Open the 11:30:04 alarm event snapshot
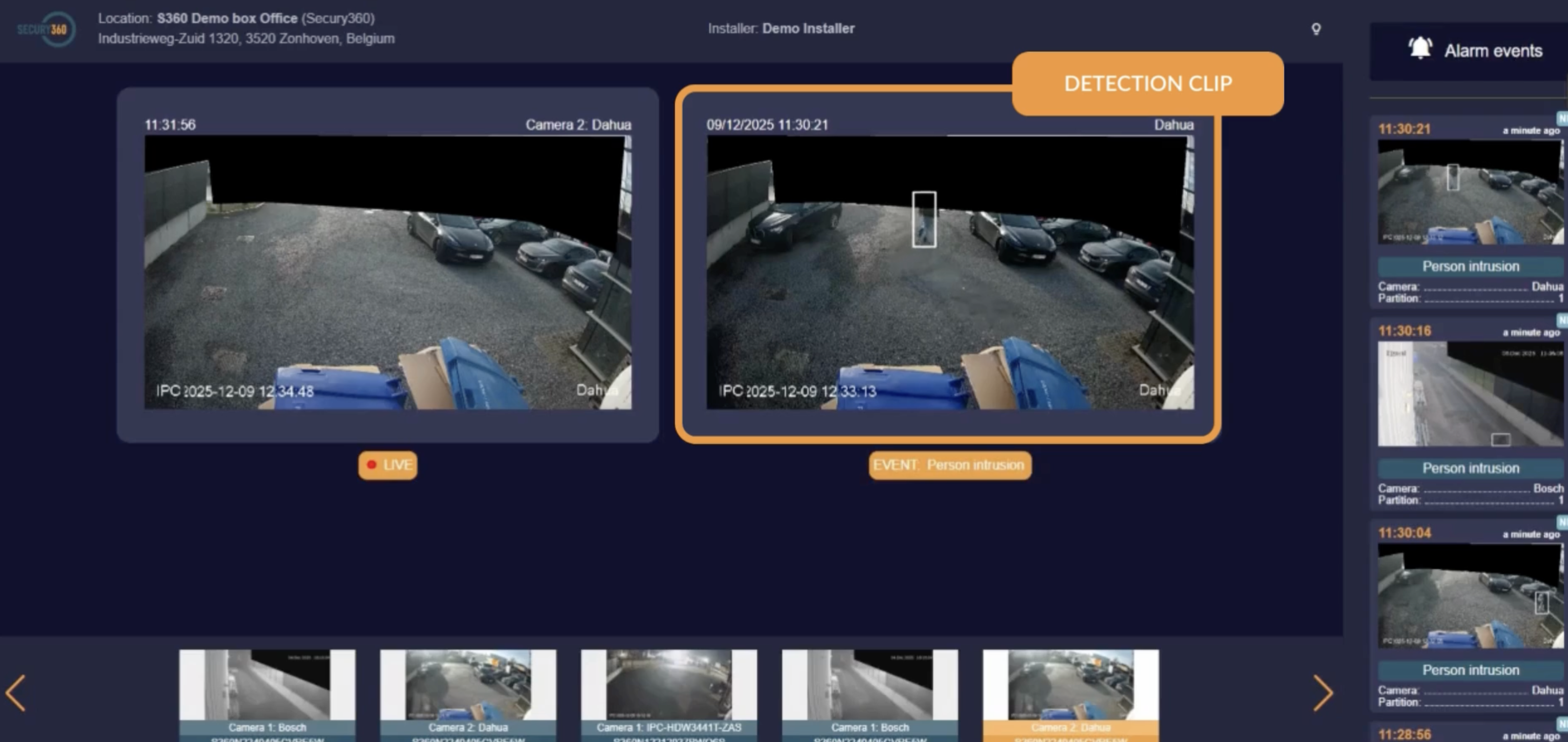1568x742 pixels. [1470, 595]
